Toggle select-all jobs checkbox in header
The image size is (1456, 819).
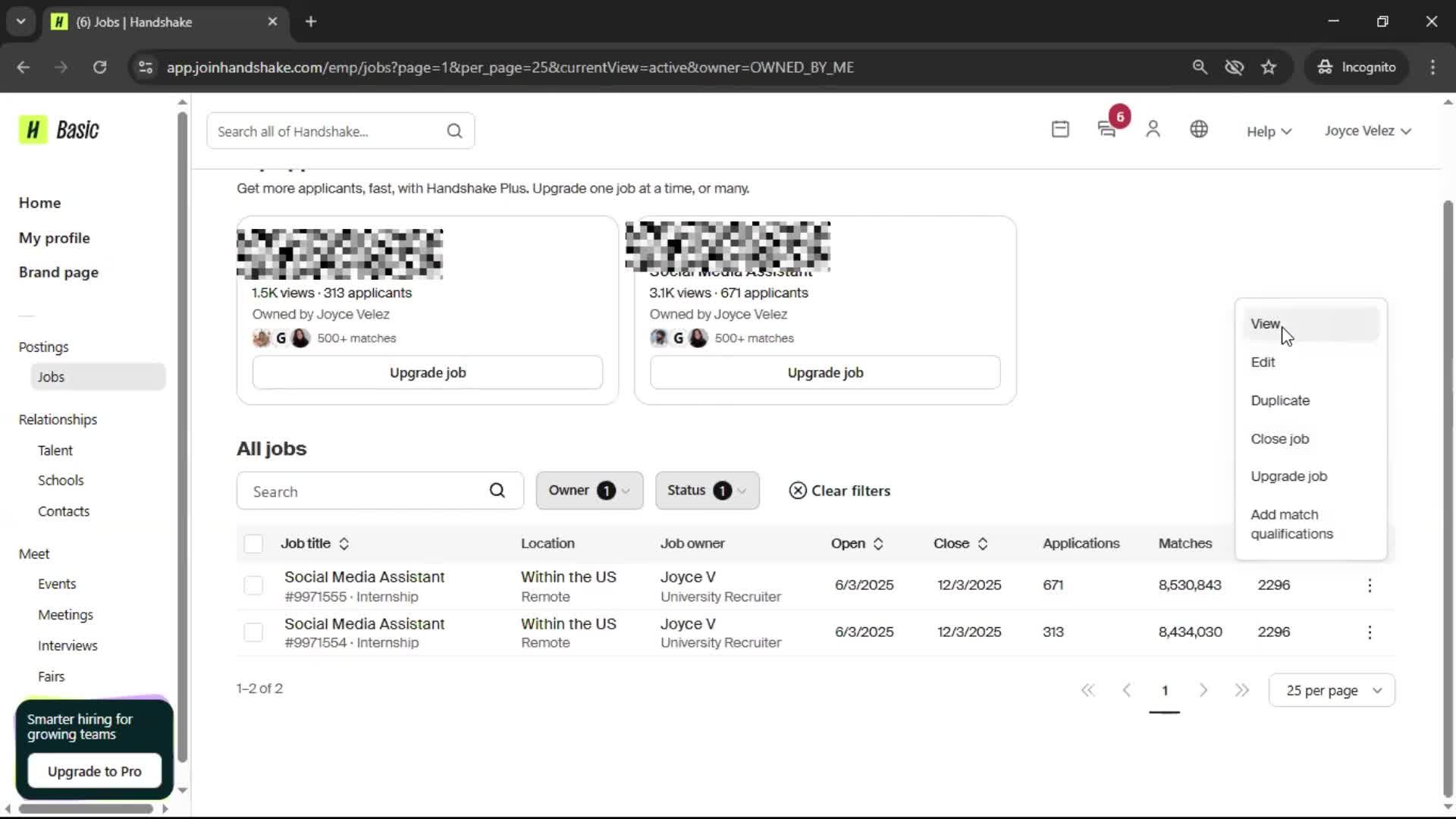(x=253, y=544)
